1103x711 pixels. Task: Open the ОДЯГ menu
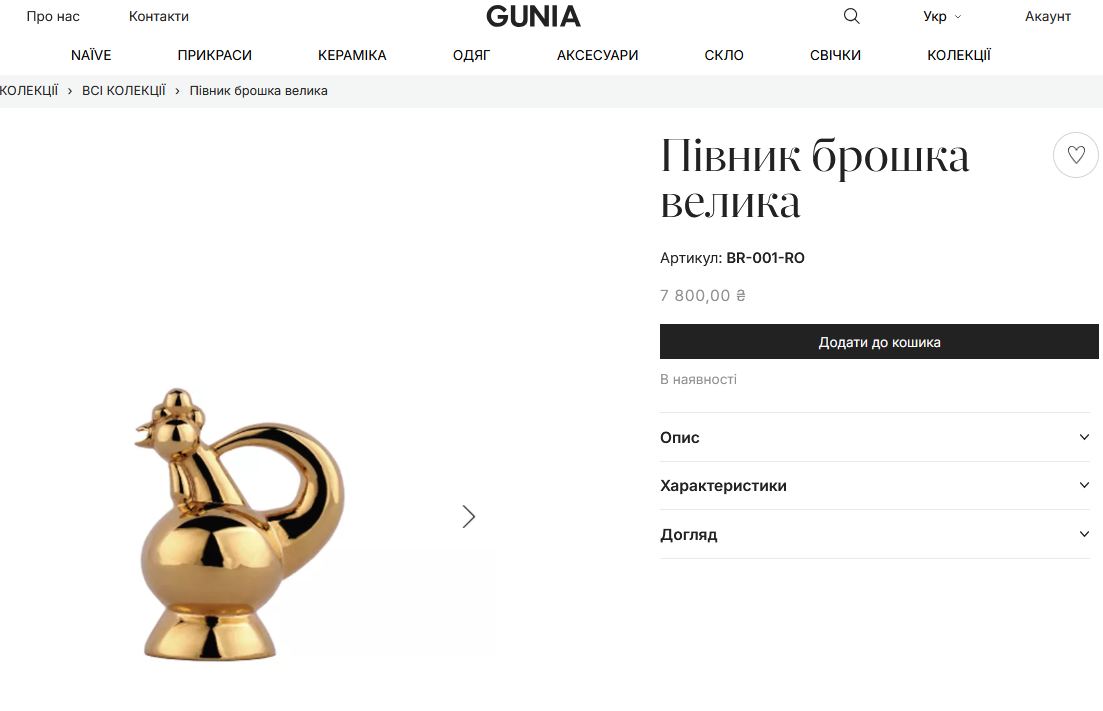pos(471,55)
